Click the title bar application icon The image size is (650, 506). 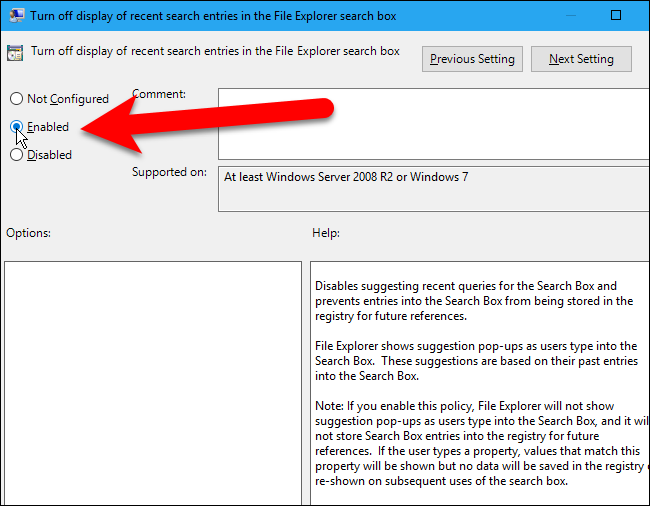pos(16,15)
